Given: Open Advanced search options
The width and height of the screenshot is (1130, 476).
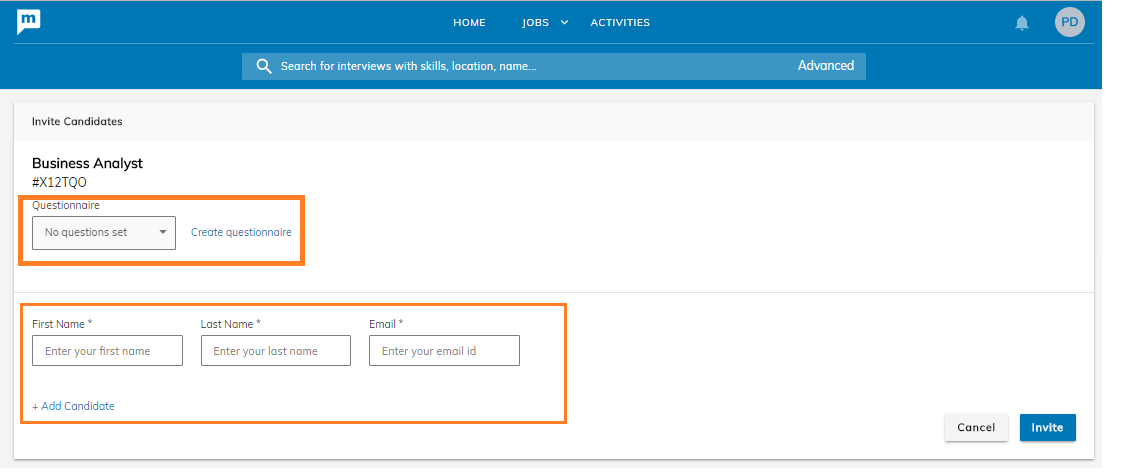Looking at the screenshot, I should click(x=825, y=66).
